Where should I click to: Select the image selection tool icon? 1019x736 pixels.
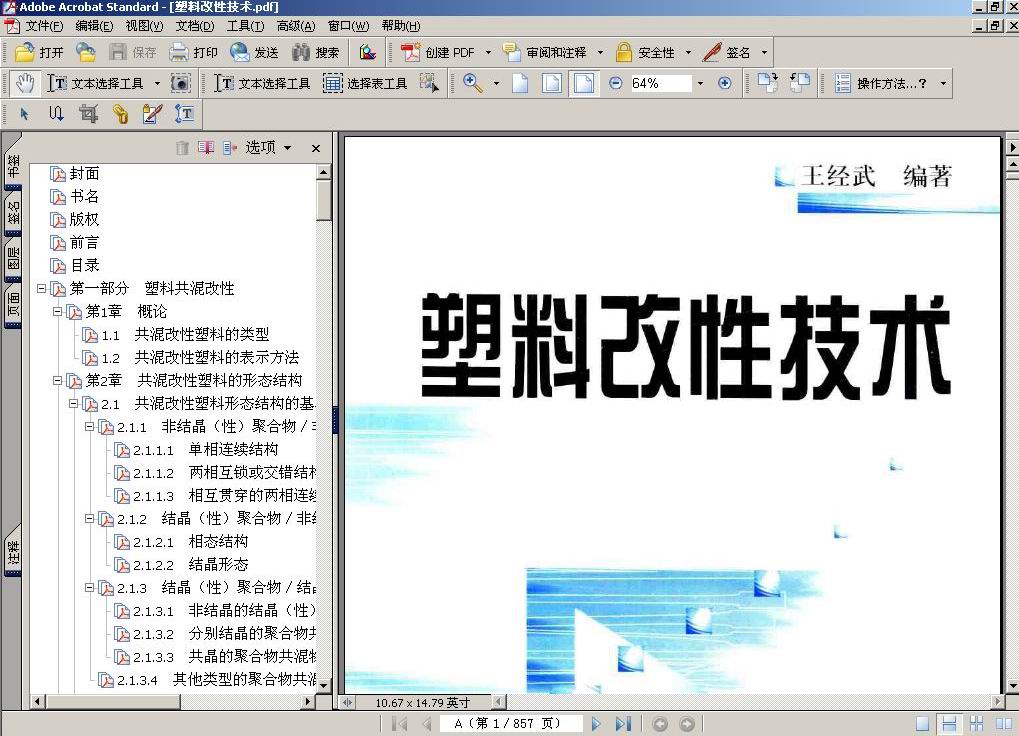(x=429, y=83)
